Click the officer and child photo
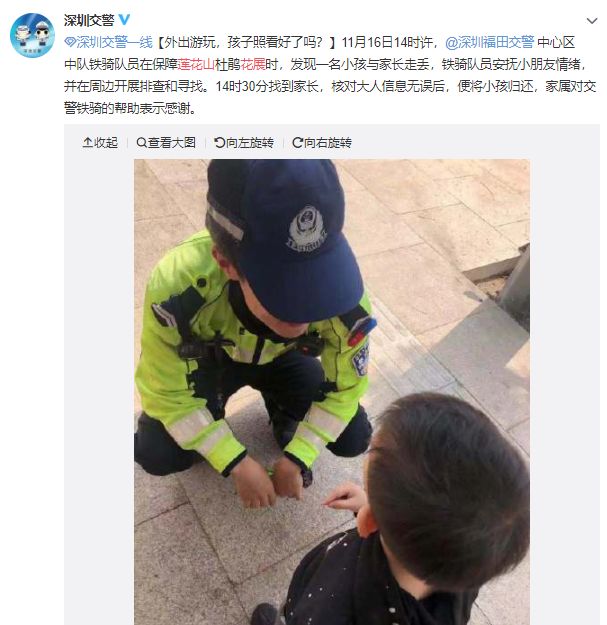 click(x=332, y=392)
